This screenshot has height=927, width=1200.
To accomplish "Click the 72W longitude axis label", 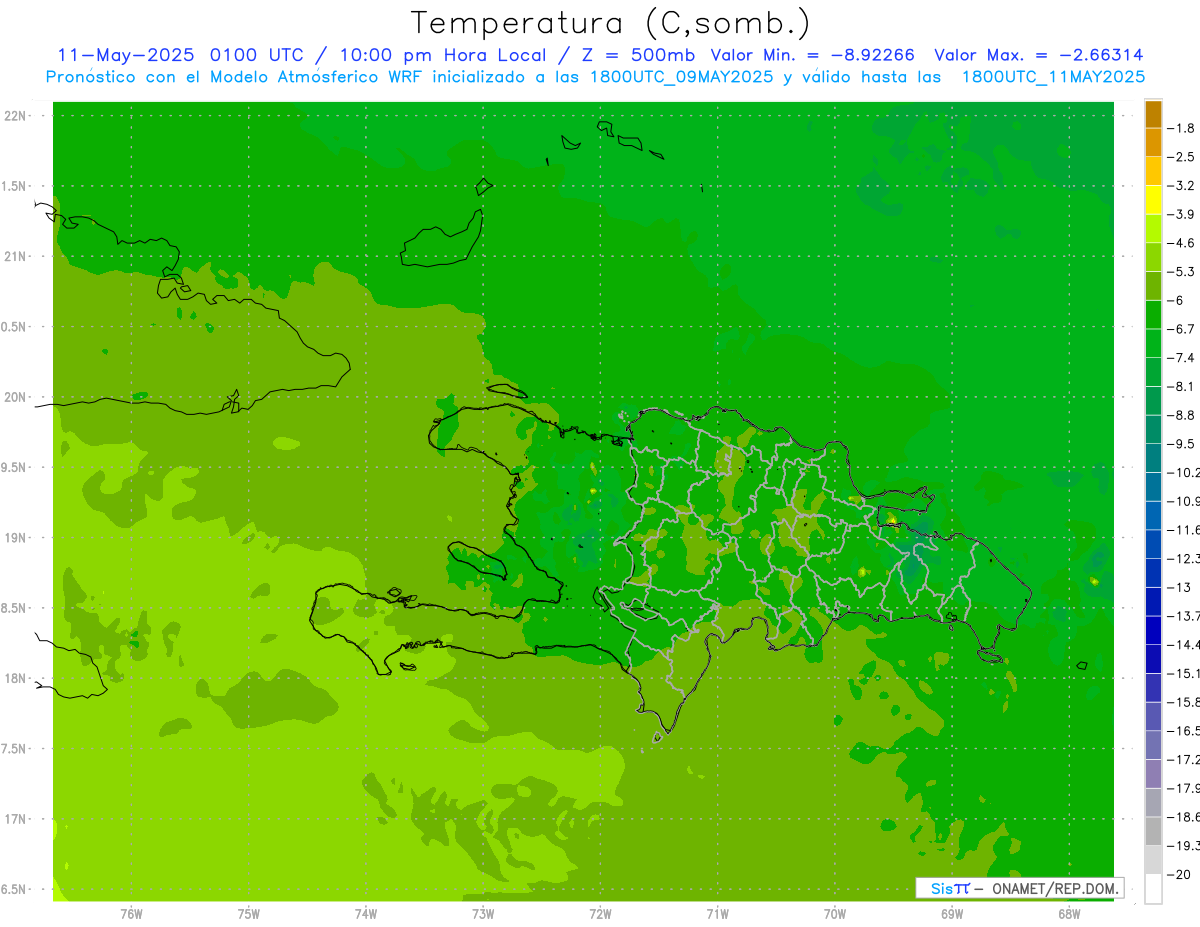I will [600, 913].
